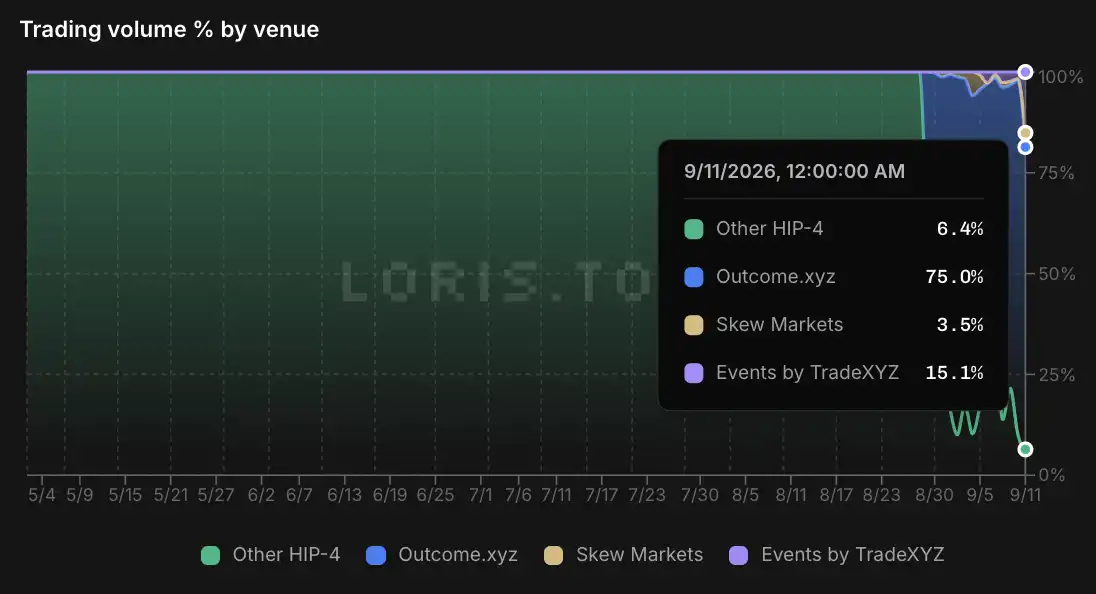The image size is (1096, 594).
Task: Click the tan Skew Markets swatch in tooltip
Action: 693,325
